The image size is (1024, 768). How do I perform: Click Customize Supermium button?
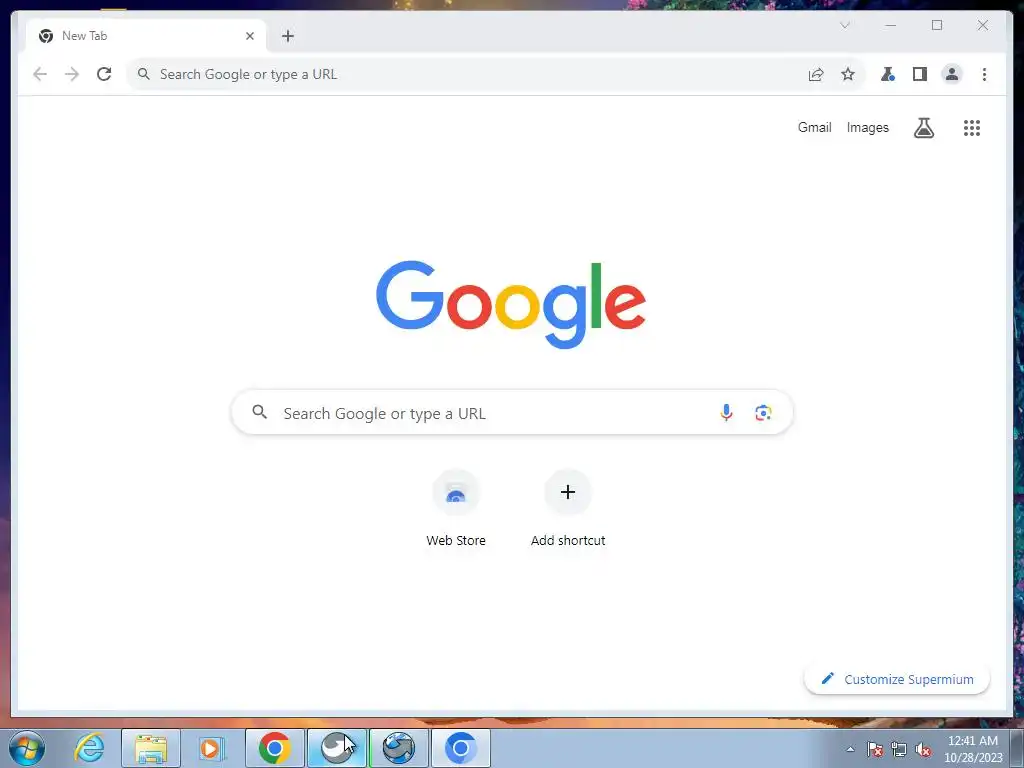point(897,679)
